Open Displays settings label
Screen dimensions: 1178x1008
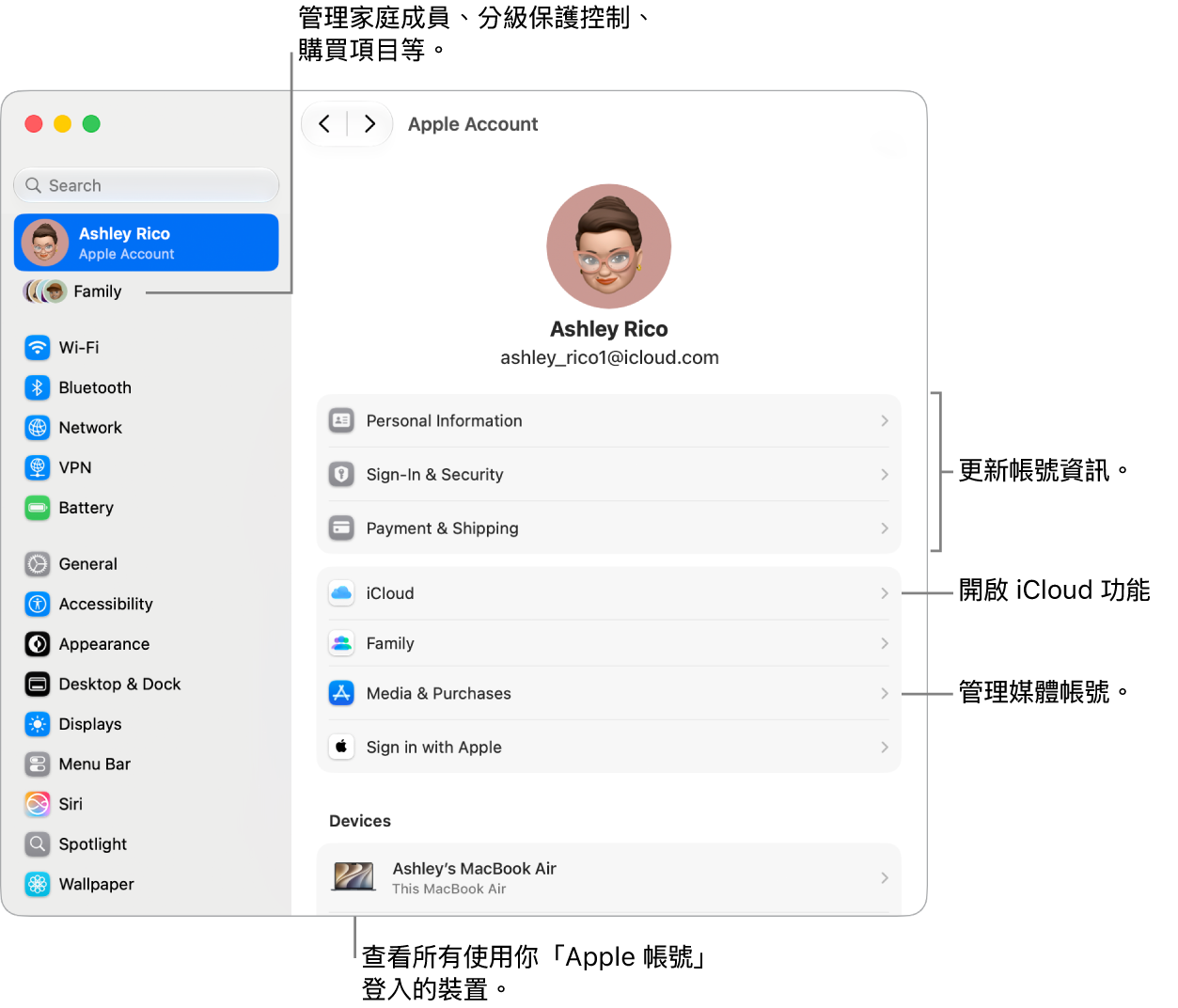pos(89,724)
